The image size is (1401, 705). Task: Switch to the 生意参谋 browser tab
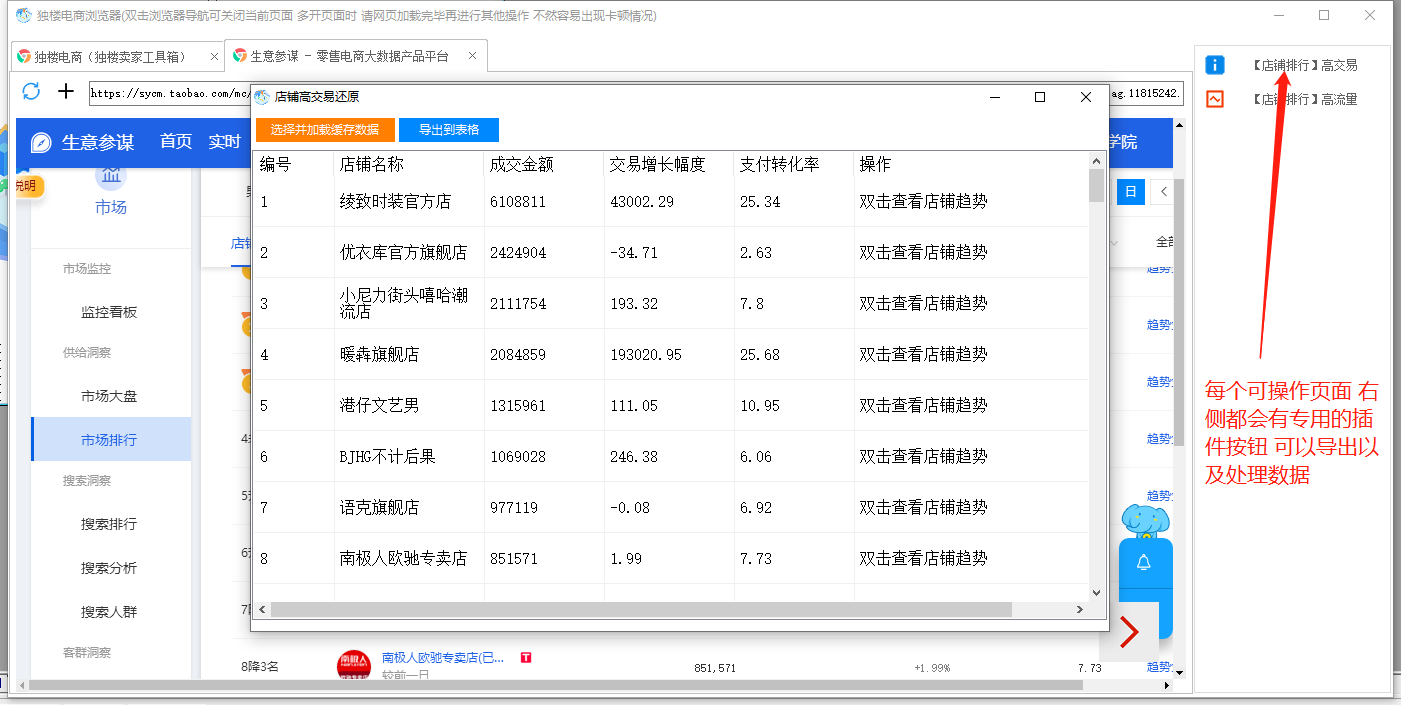[x=349, y=56]
